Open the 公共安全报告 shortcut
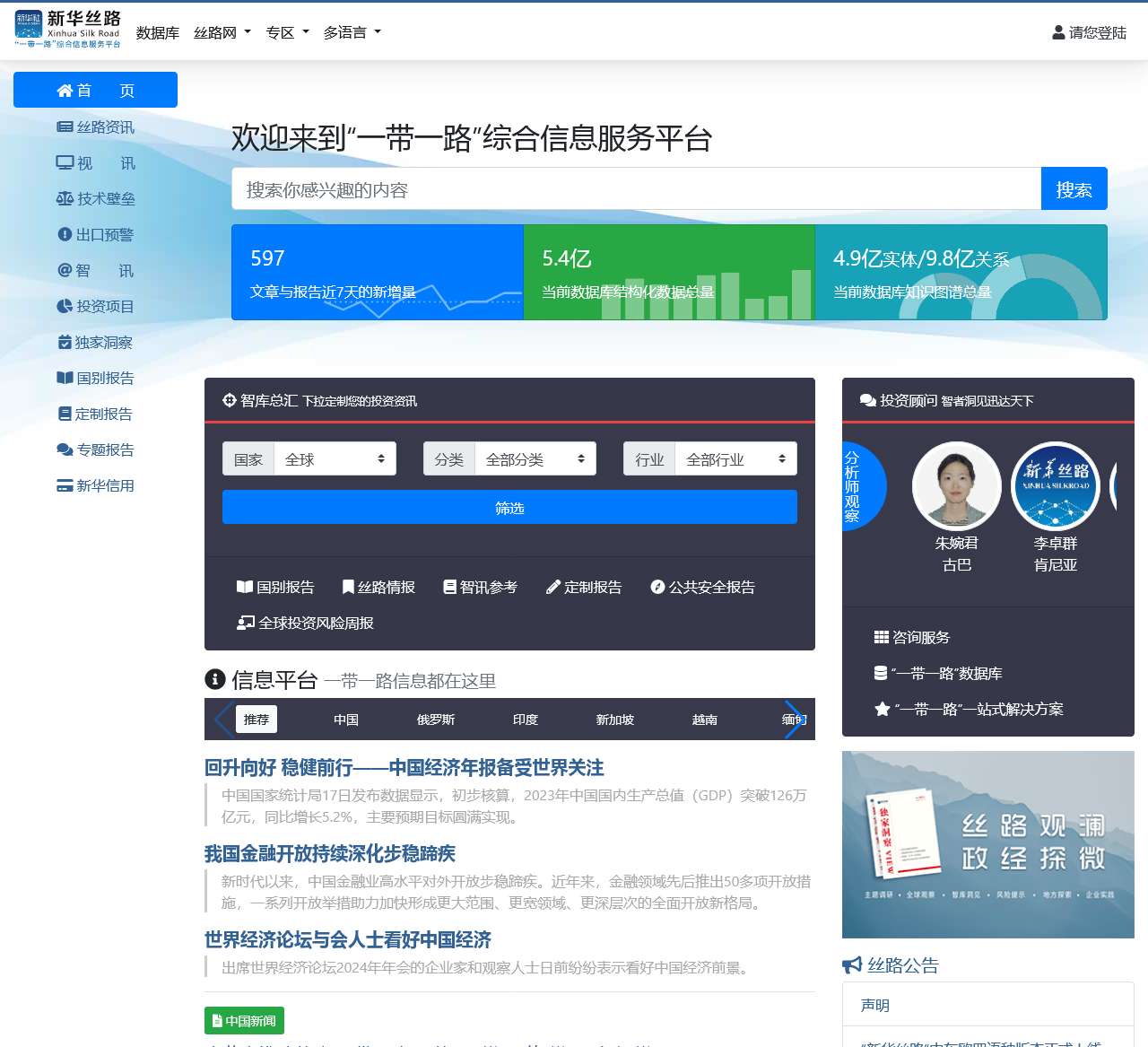 (x=704, y=587)
